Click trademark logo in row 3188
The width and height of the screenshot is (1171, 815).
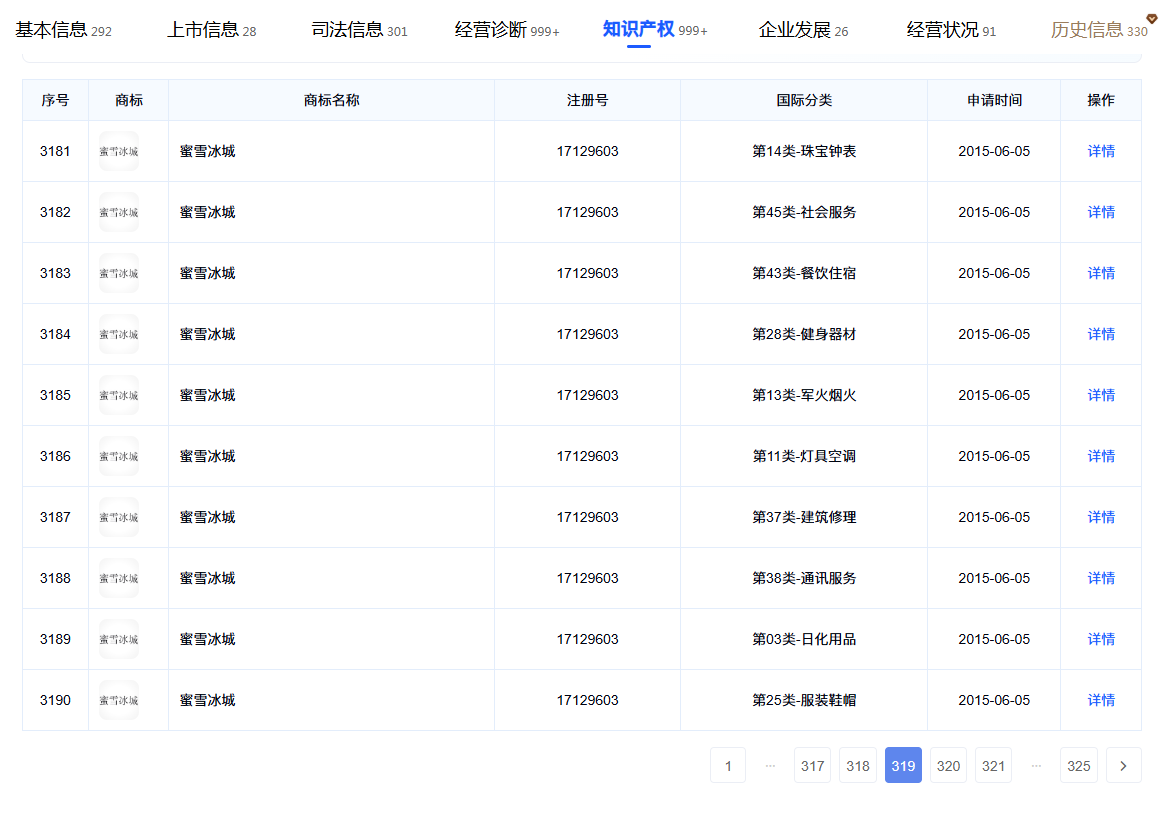[119, 578]
